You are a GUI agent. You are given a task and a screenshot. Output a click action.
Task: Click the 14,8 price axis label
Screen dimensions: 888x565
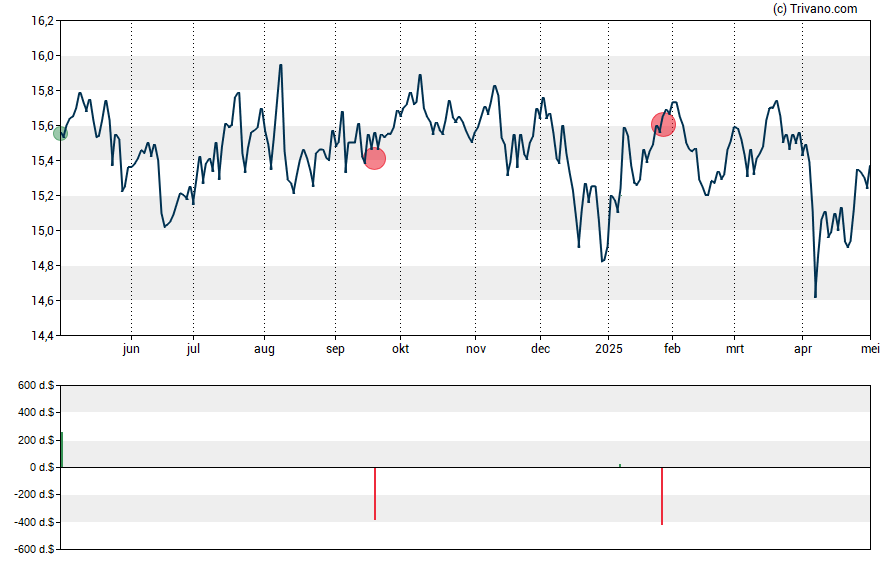point(42,266)
